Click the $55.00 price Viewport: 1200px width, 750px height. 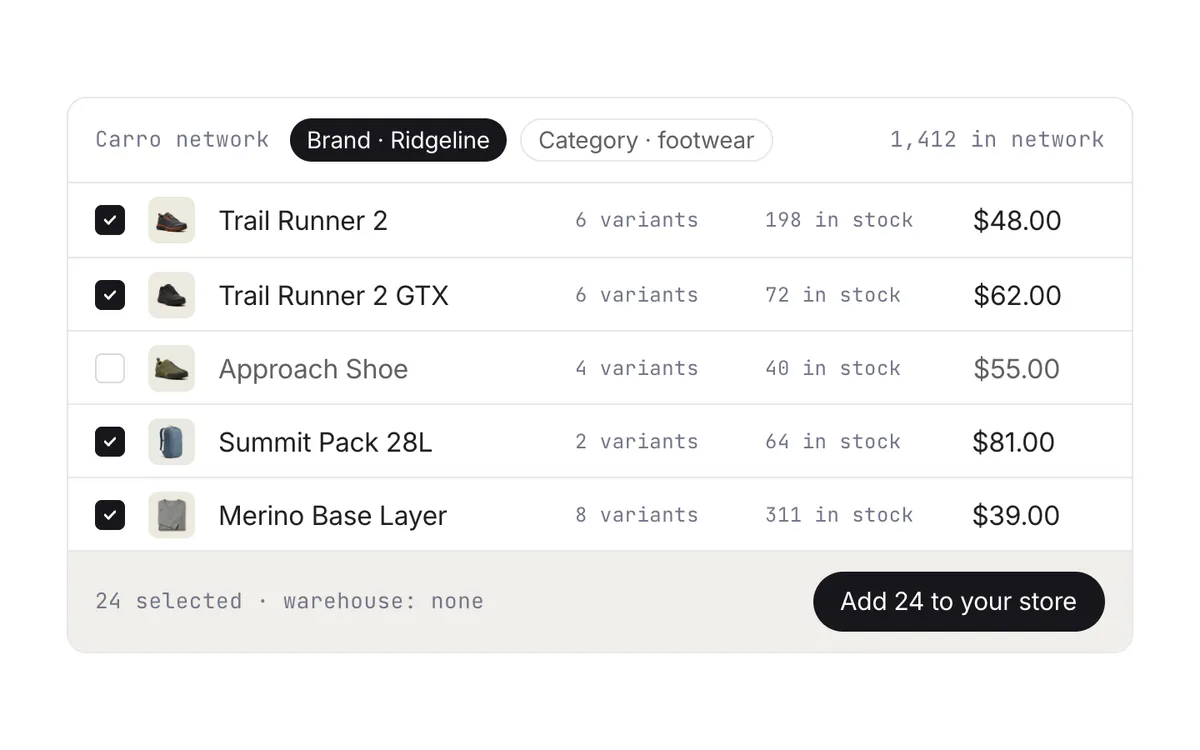1016,368
